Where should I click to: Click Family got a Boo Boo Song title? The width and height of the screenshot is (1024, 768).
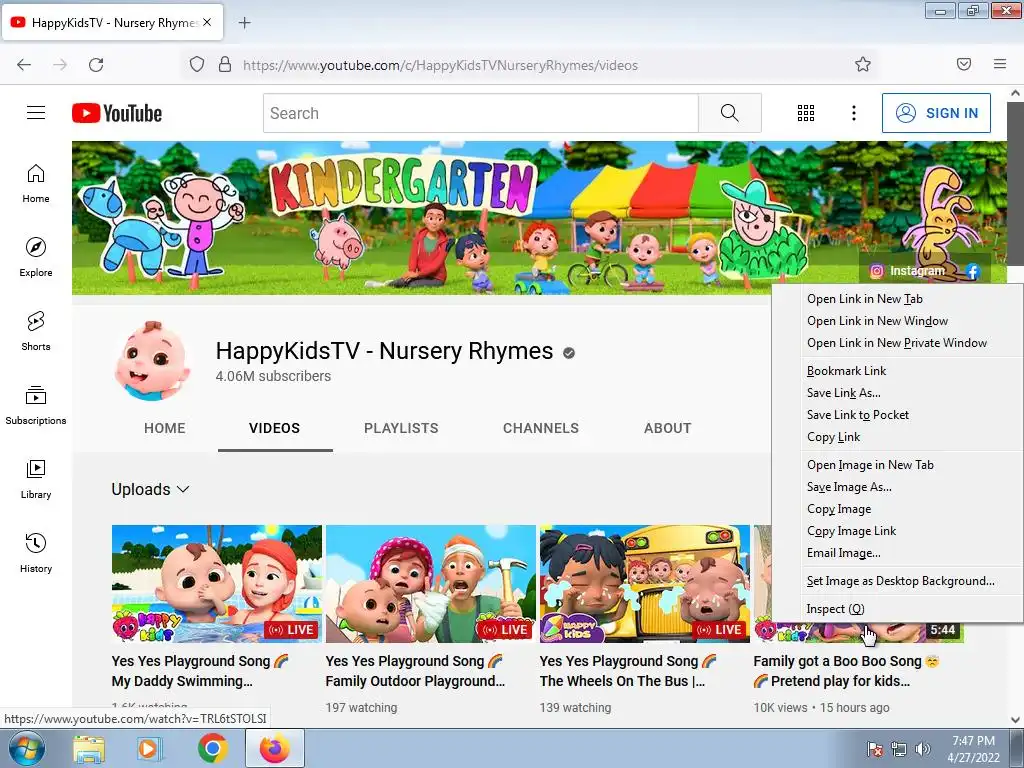pyautogui.click(x=847, y=671)
